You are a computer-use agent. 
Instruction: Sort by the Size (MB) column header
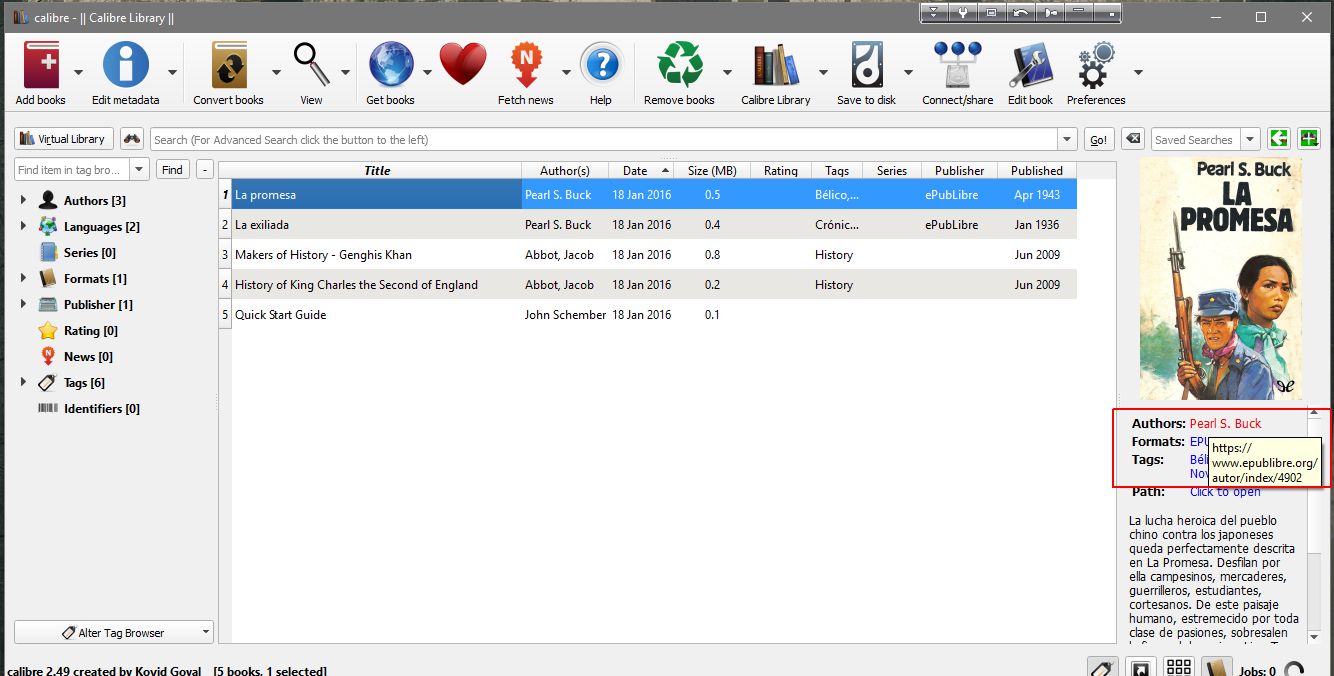[x=712, y=170]
